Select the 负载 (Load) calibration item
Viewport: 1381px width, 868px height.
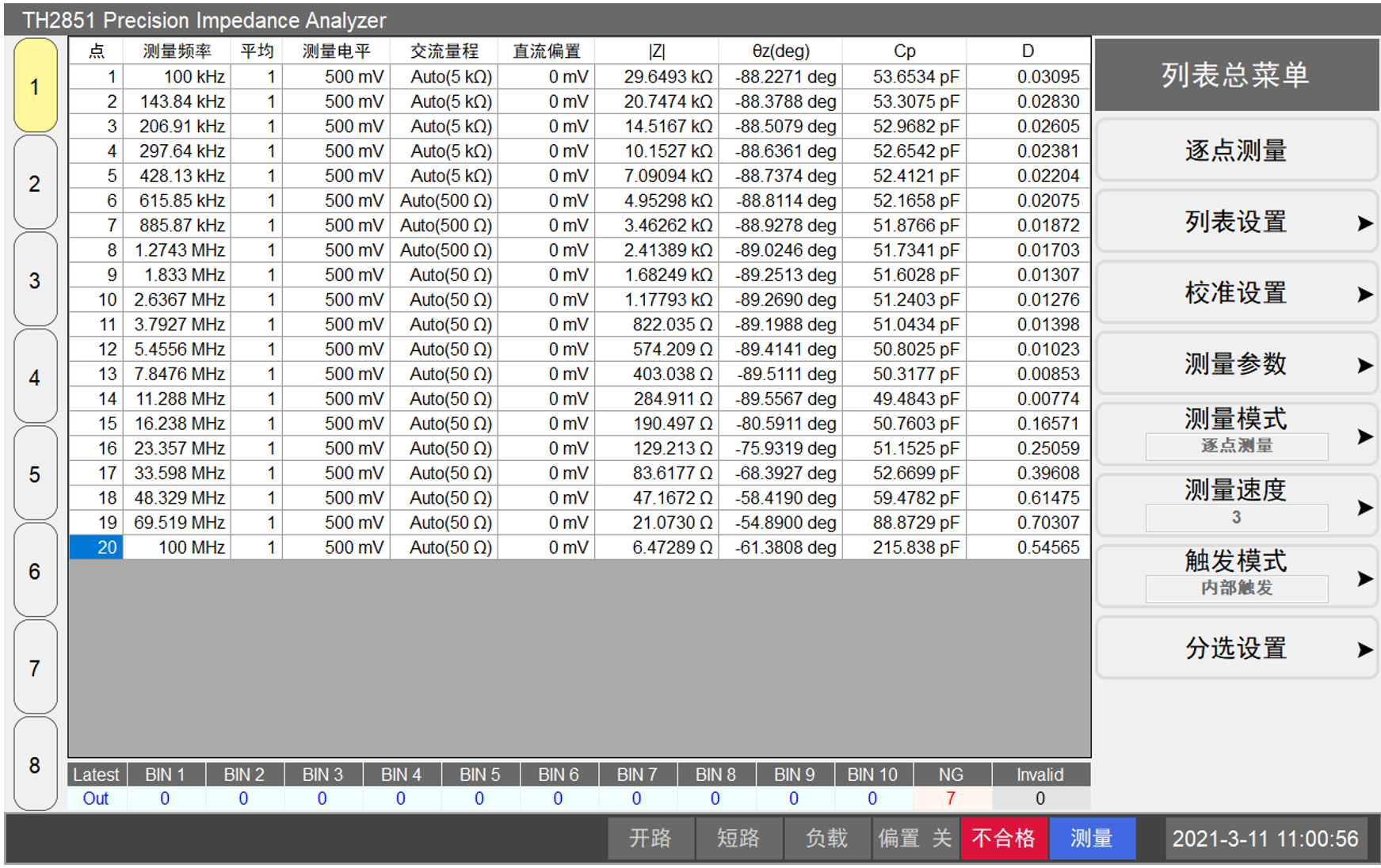825,838
